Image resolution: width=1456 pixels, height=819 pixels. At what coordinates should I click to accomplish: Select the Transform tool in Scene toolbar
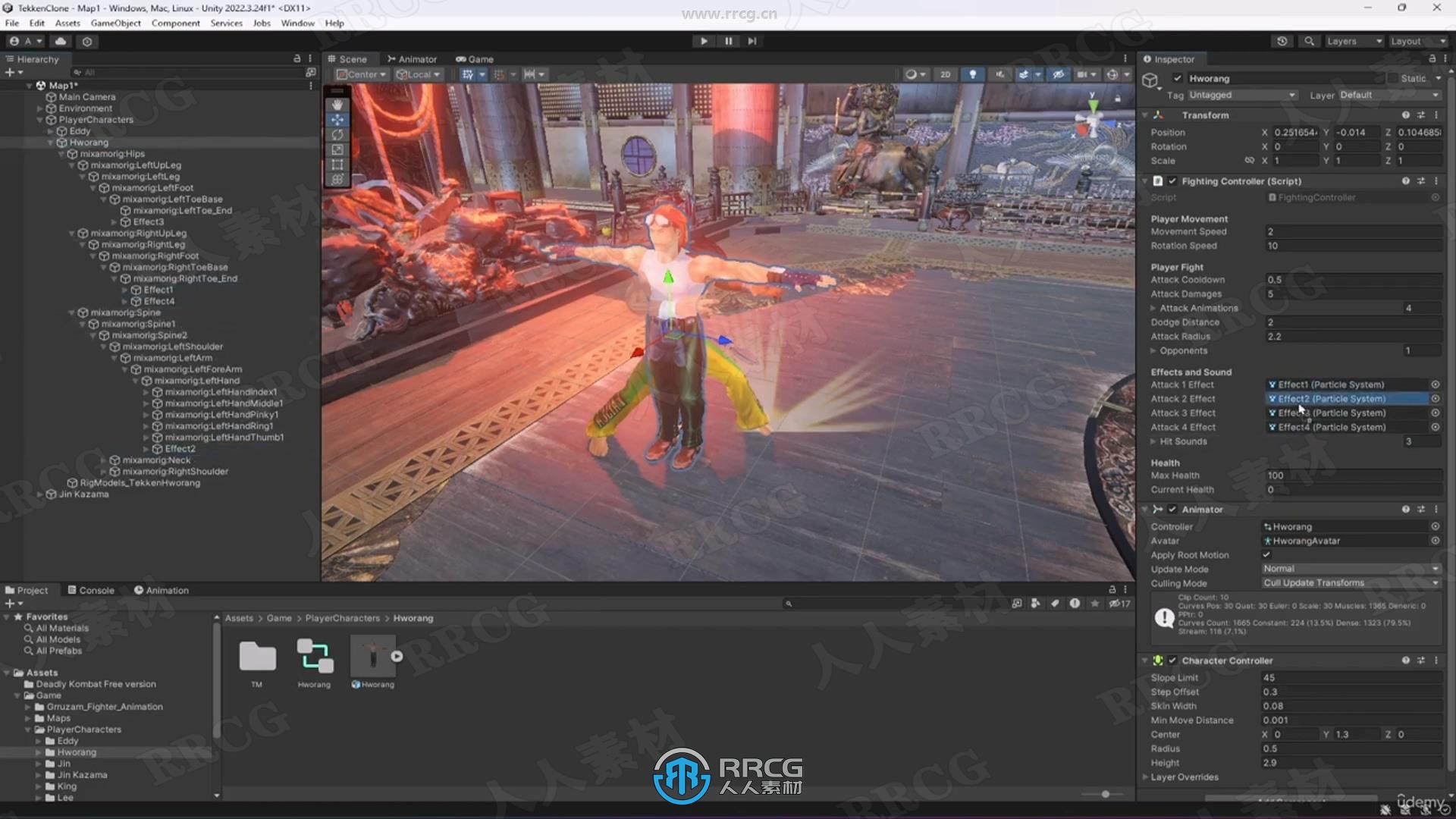[x=337, y=180]
